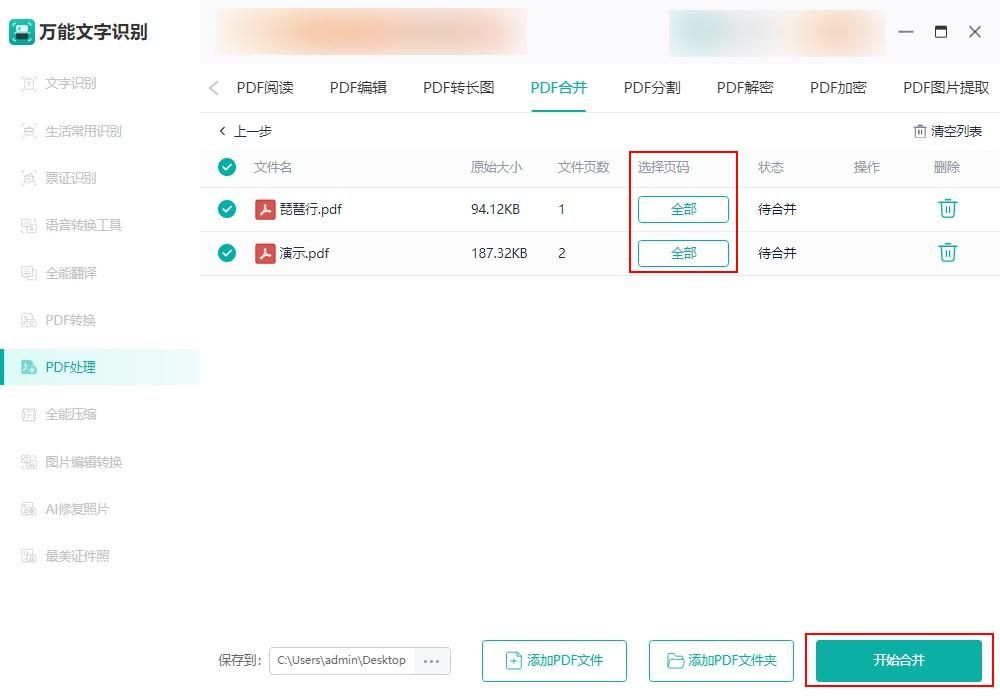The height and width of the screenshot is (700, 1000).
Task: Maximize the application window
Action: click(941, 32)
